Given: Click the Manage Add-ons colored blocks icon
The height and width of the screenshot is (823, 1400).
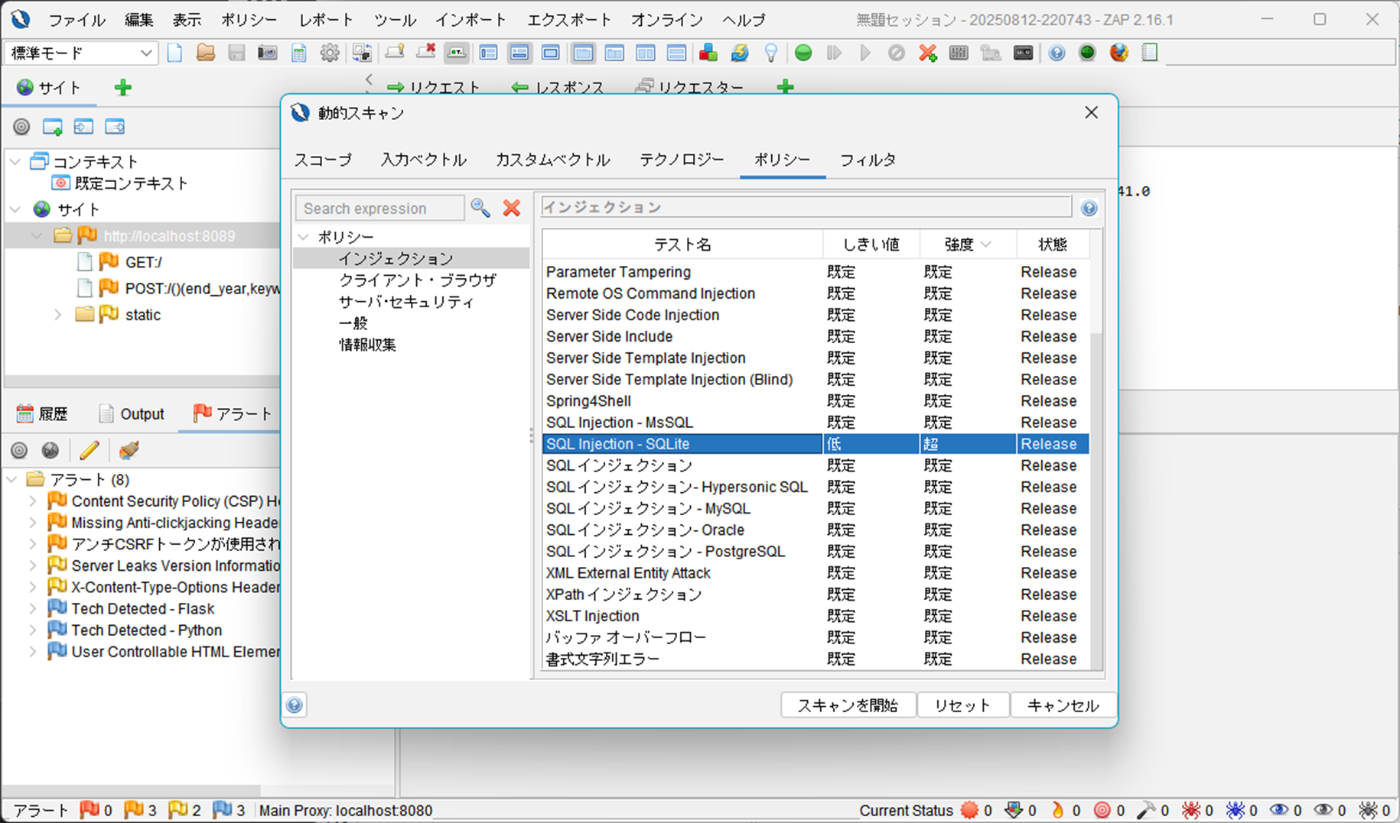Looking at the screenshot, I should 708,53.
